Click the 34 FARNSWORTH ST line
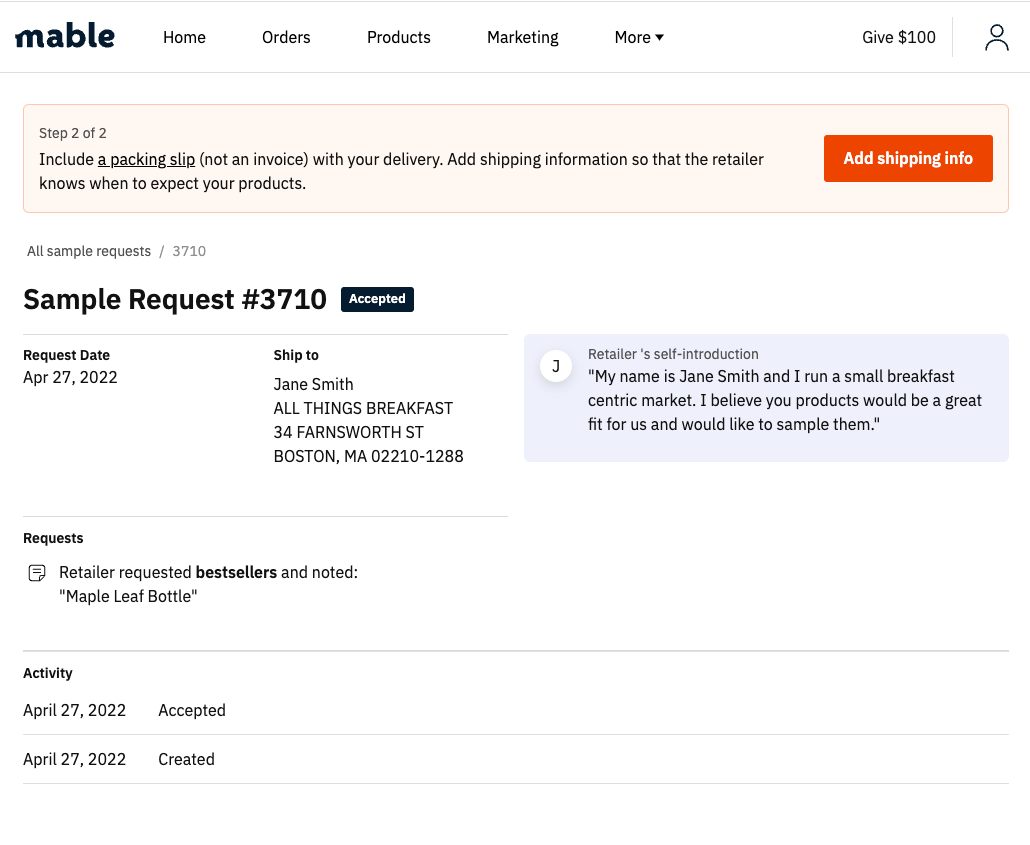The image size is (1030, 845). tap(349, 432)
